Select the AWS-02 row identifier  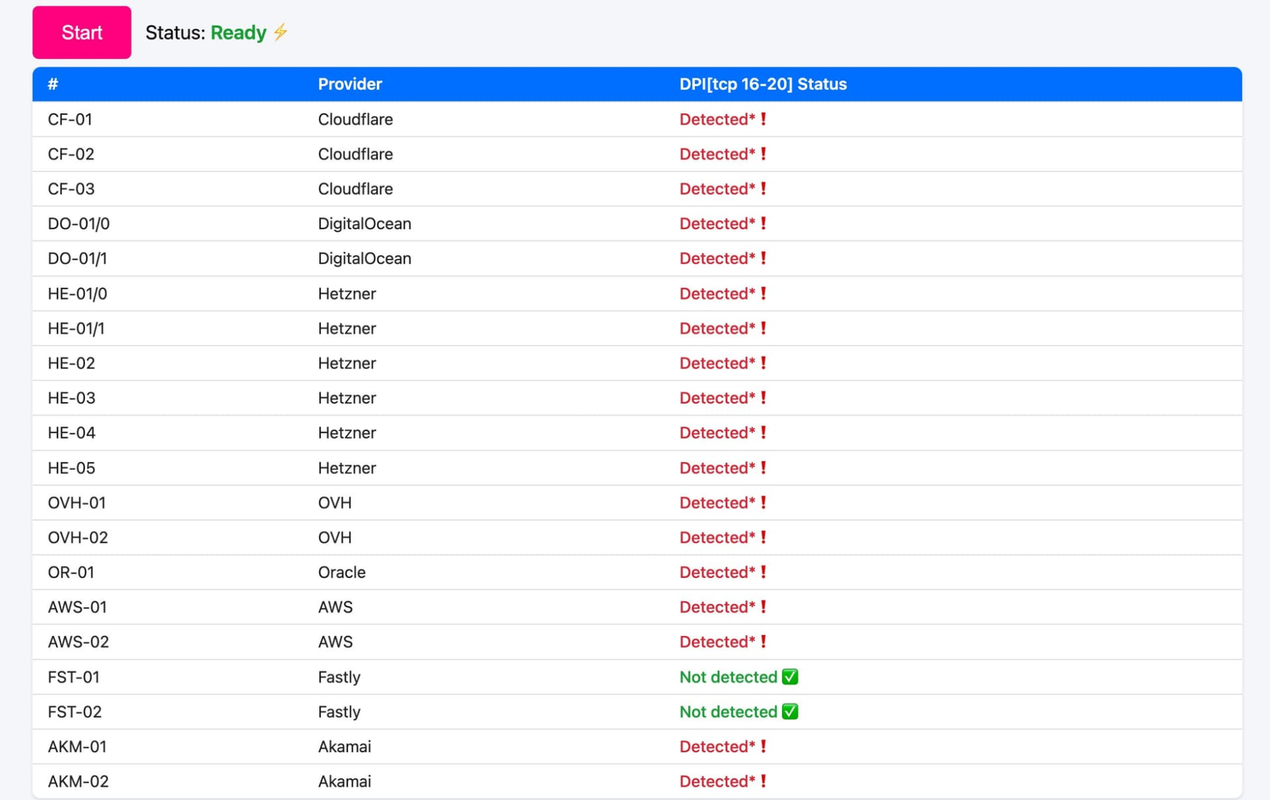[x=78, y=642]
